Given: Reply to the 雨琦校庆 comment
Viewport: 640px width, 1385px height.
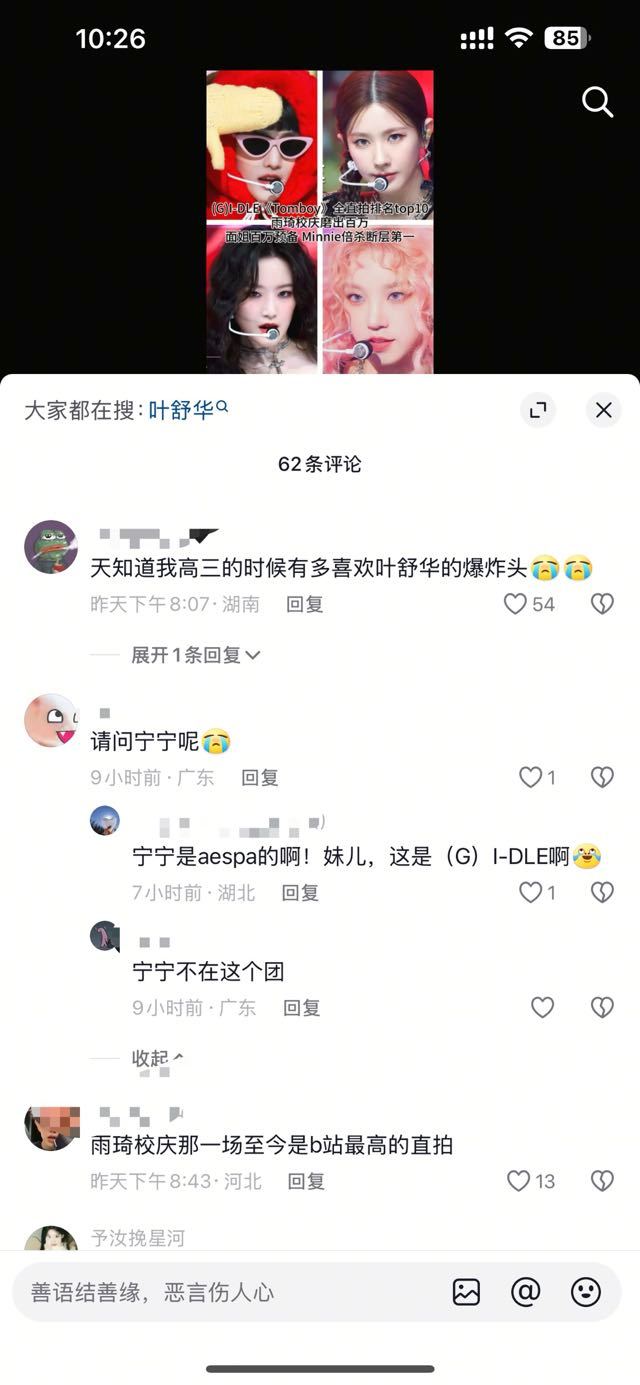Looking at the screenshot, I should (306, 1181).
